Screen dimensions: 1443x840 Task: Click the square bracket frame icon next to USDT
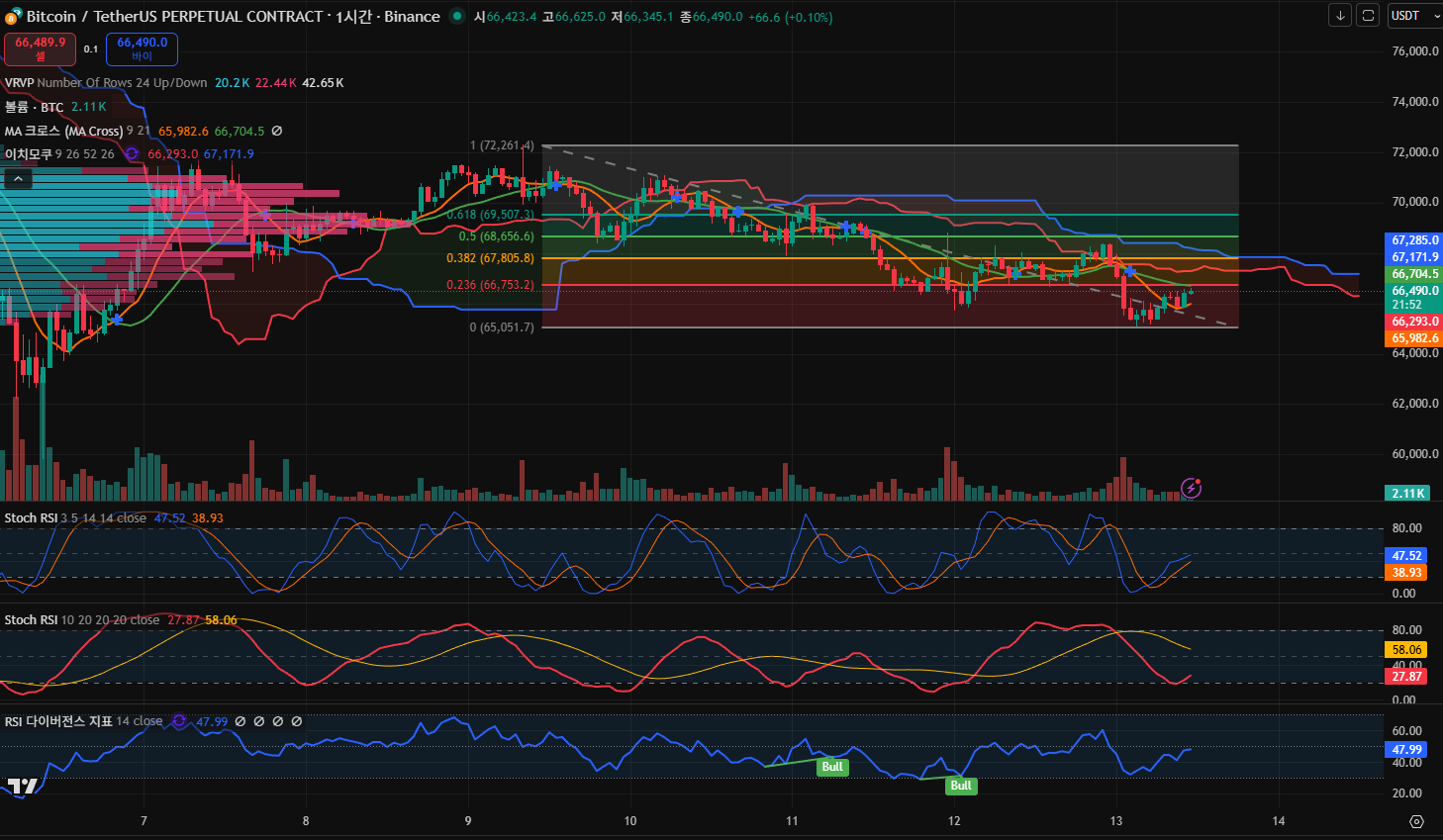(x=1367, y=16)
